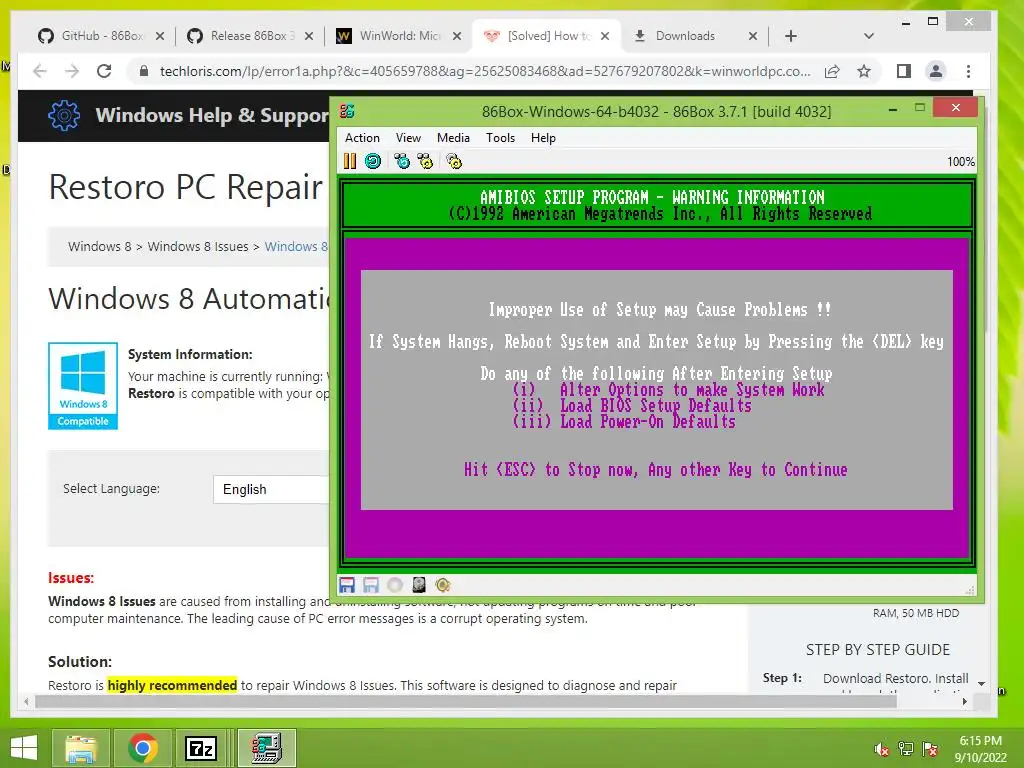Click the horizontal scrollbar in Chrome

[466, 701]
